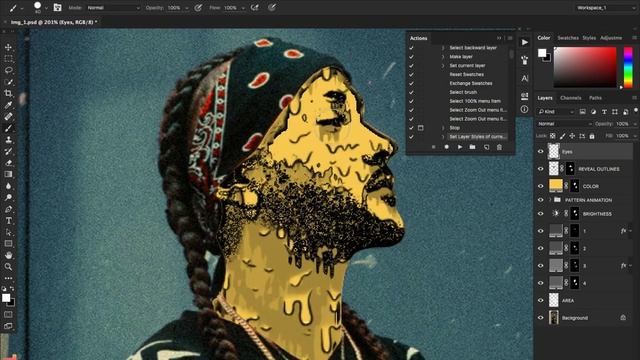Screen dimensions: 640x360
Task: Filter layers by type (T) icon
Action: point(604,111)
